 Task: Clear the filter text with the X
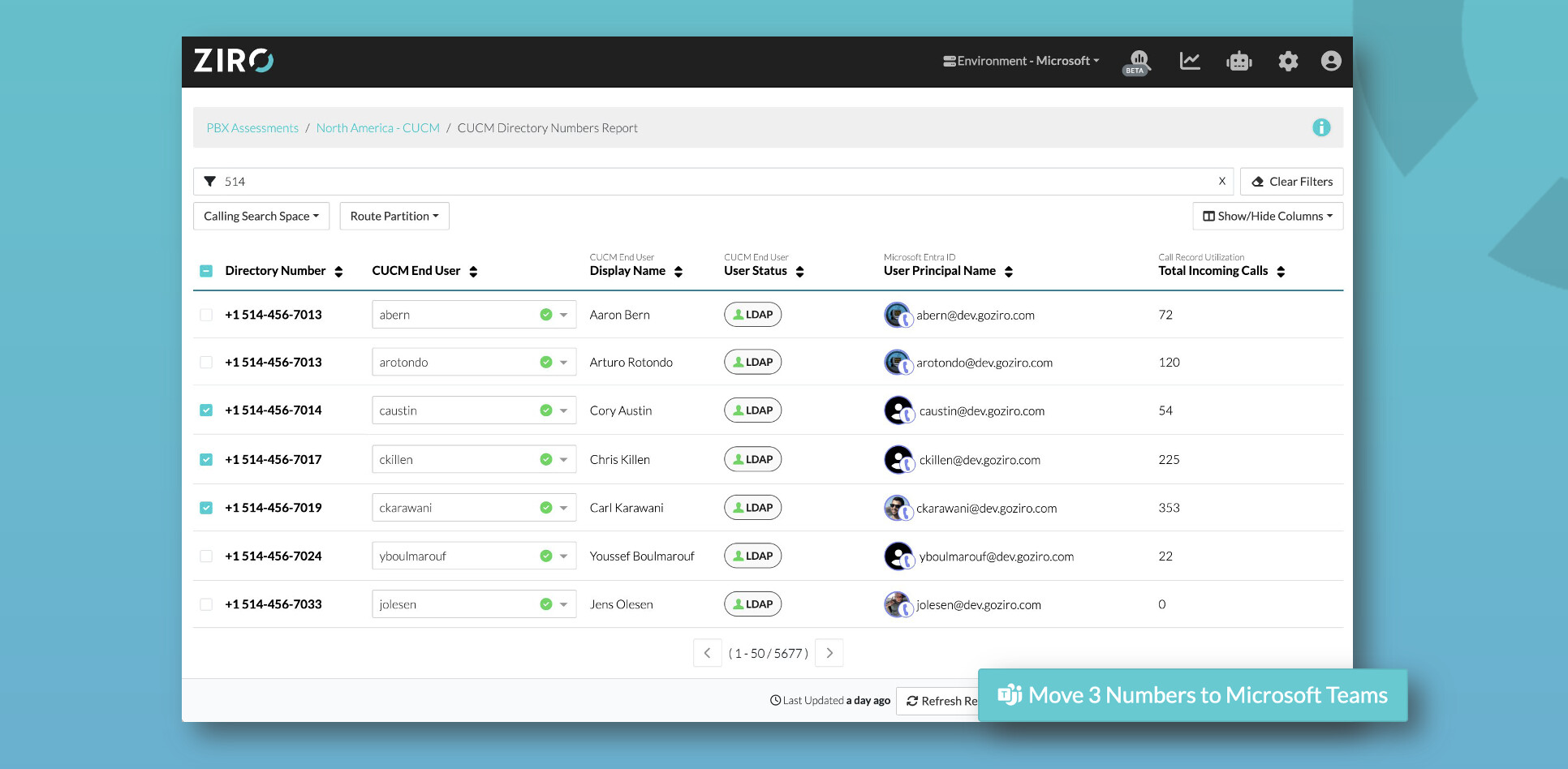[x=1221, y=181]
